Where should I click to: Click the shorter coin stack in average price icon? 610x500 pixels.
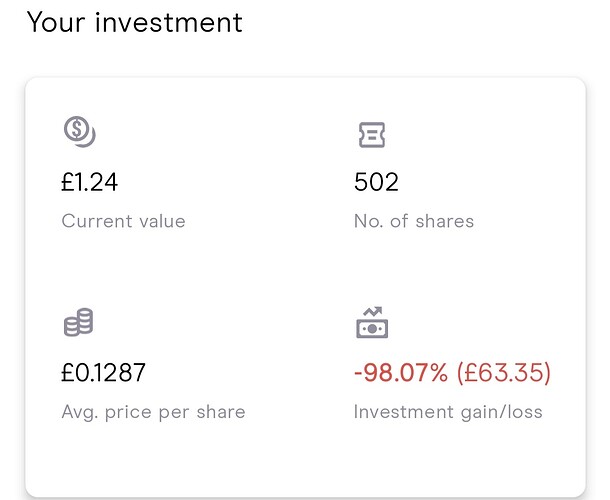[x=72, y=327]
